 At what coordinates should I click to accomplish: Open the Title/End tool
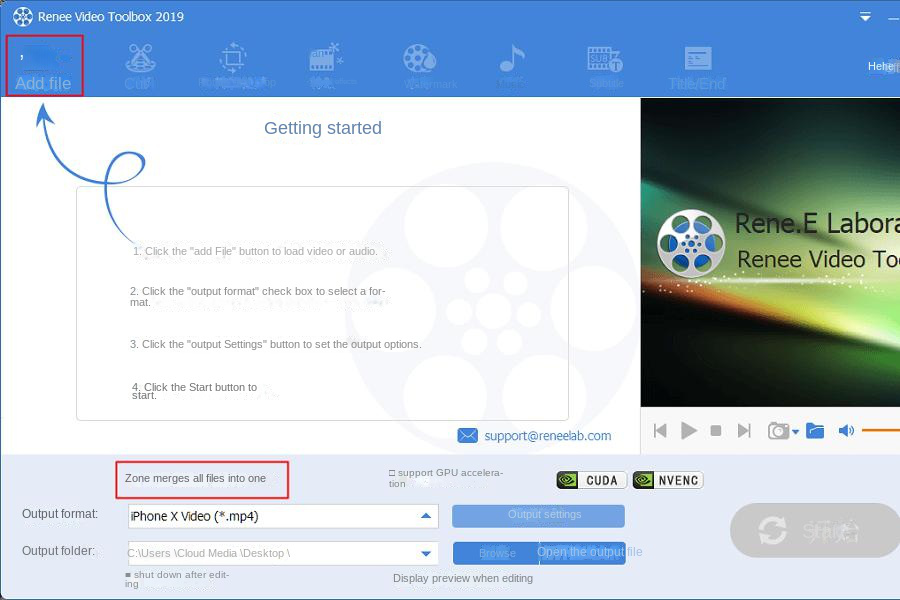point(697,66)
